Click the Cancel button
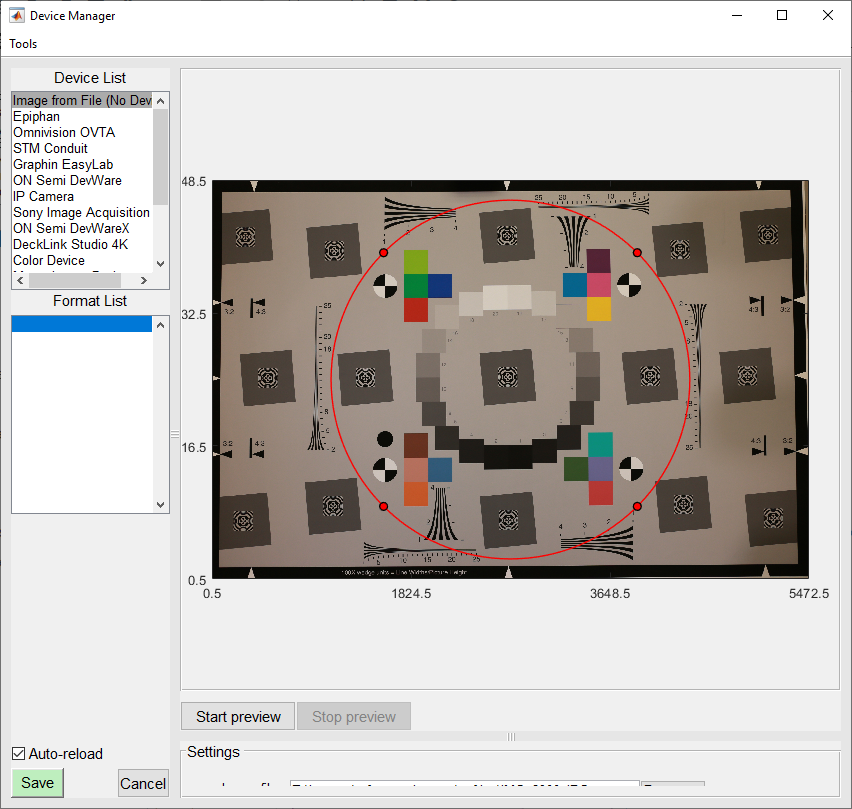Image resolution: width=852 pixels, height=809 pixels. click(143, 783)
